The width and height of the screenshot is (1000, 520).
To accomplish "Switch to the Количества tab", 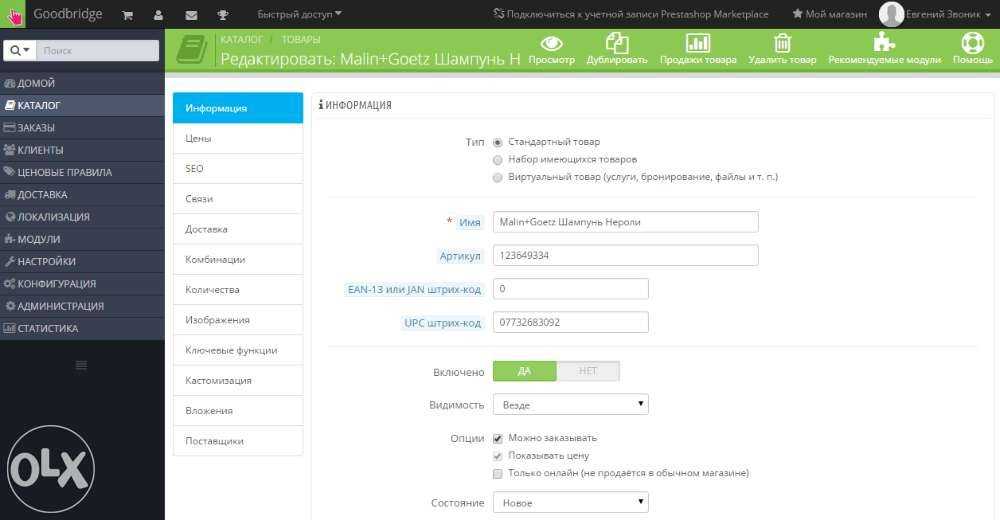I will pos(238,290).
